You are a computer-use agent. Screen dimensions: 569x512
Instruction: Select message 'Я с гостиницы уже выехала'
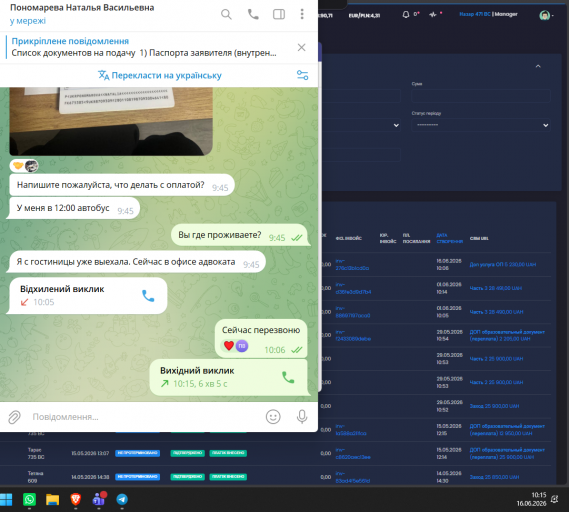tap(137, 262)
